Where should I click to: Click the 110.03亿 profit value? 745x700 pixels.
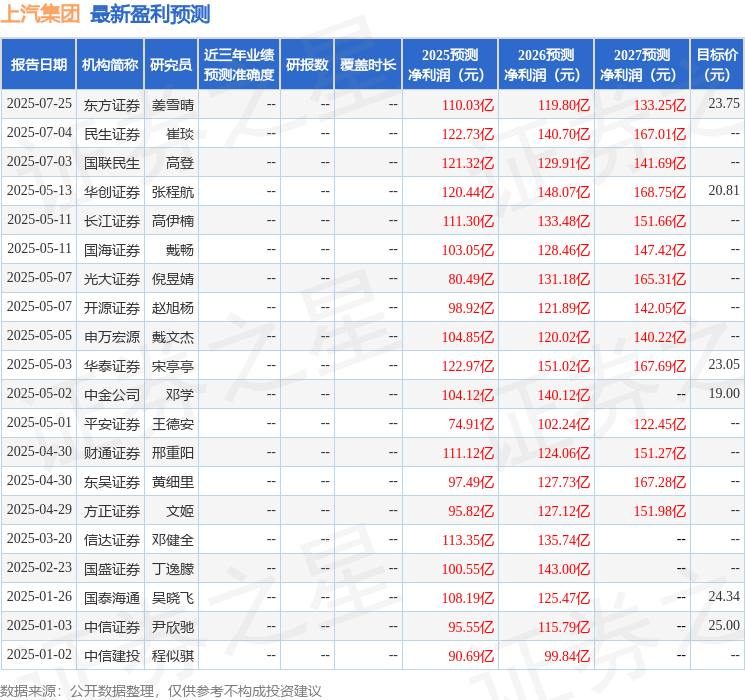[468, 105]
